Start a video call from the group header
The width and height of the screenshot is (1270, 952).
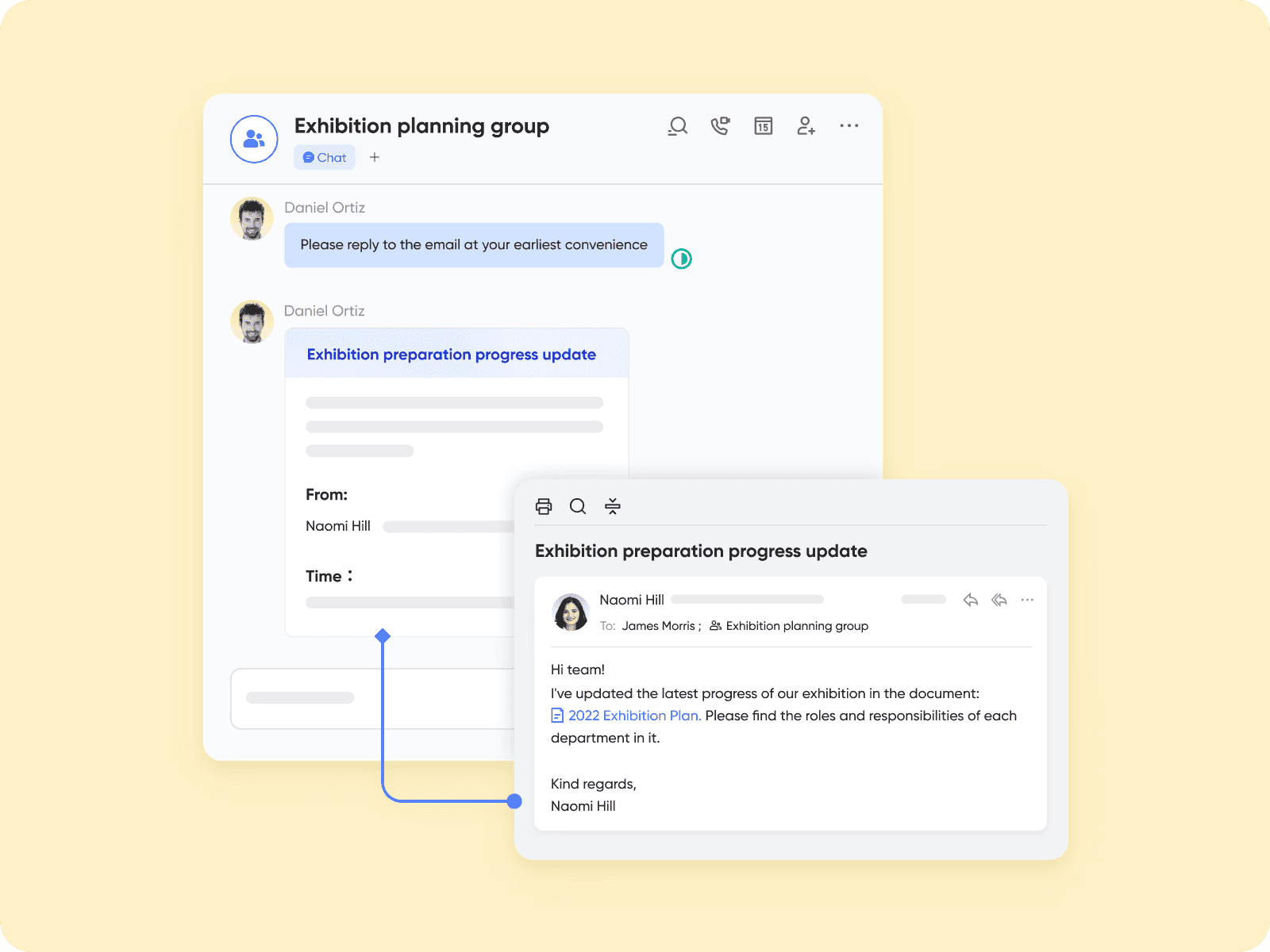[720, 126]
